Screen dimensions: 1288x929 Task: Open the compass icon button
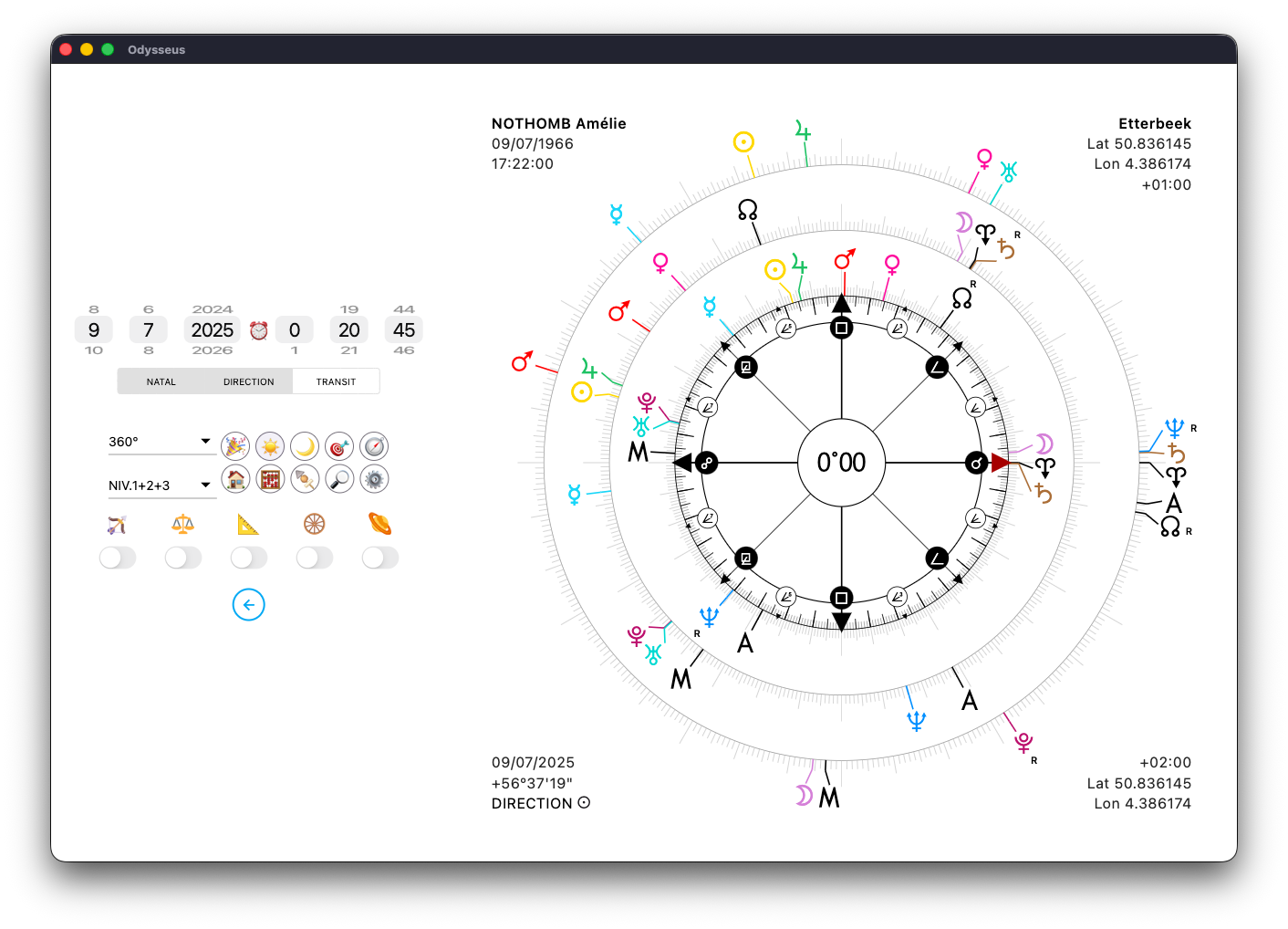(x=374, y=446)
